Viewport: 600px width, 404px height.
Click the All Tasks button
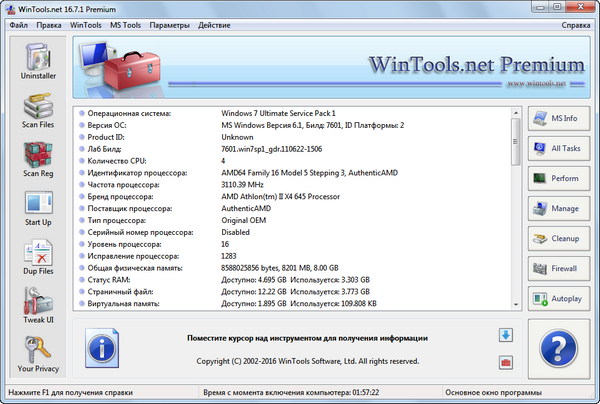tap(557, 149)
